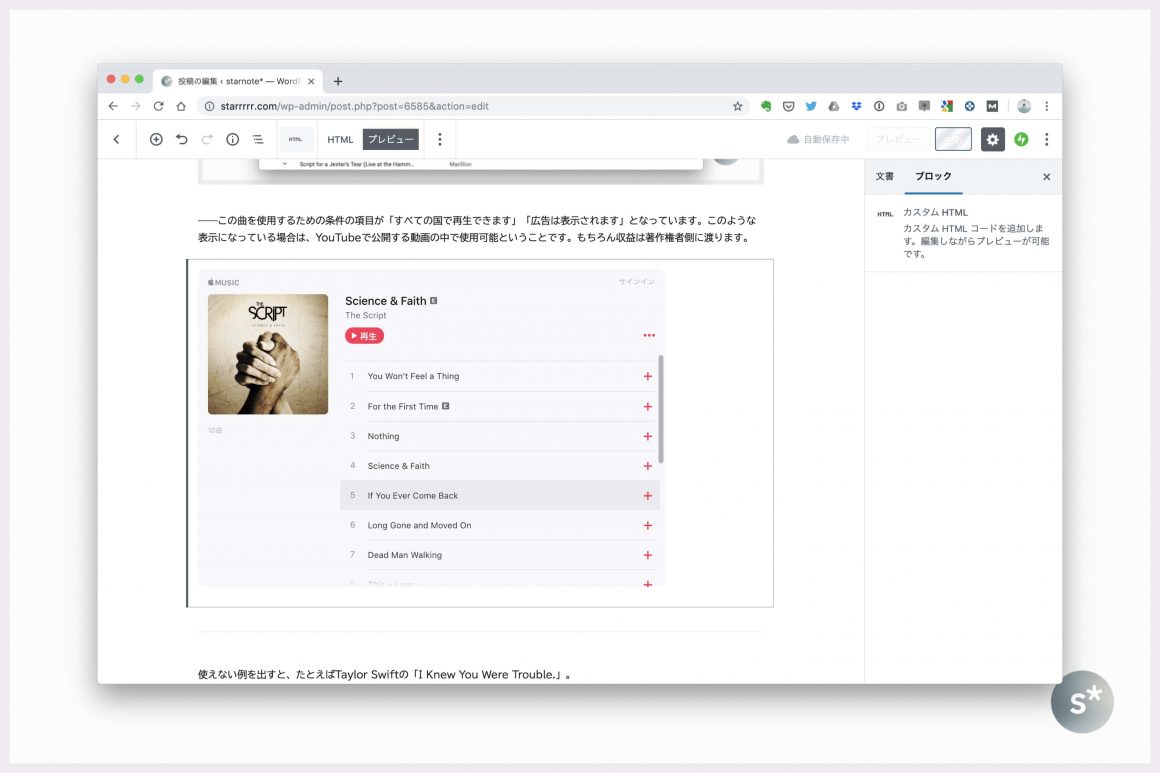Open the block navigation list icon
This screenshot has height=773, width=1160.
pos(258,140)
